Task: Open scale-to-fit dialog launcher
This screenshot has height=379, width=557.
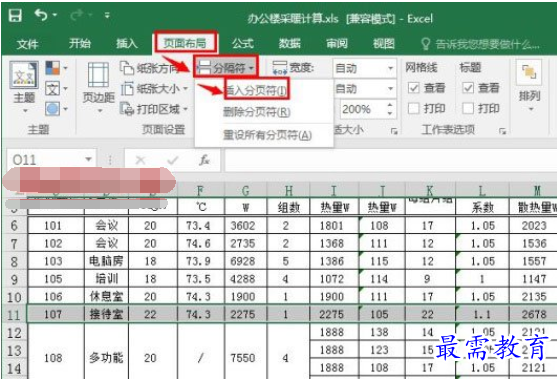Action: [394, 131]
